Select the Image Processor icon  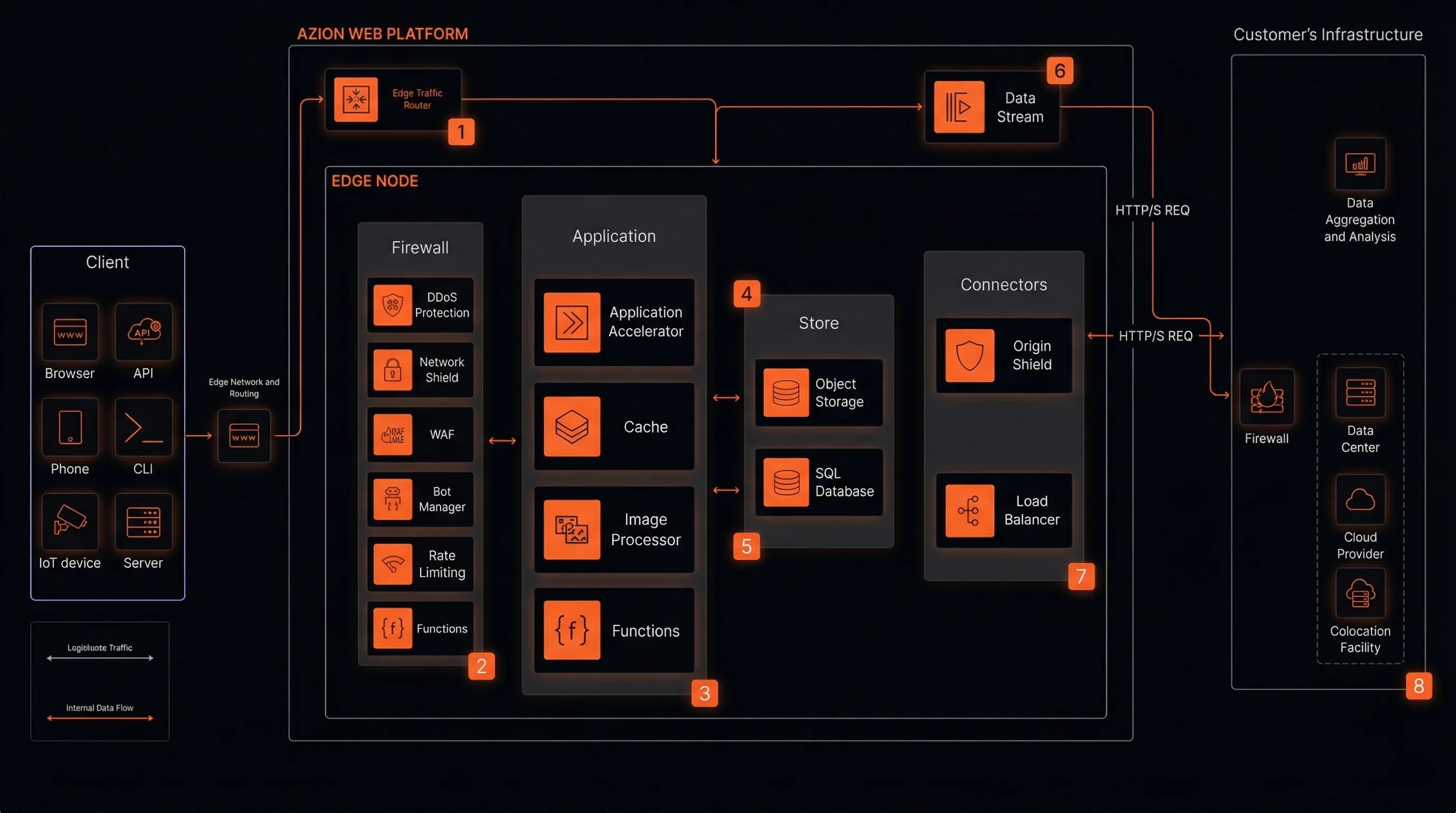tap(571, 529)
